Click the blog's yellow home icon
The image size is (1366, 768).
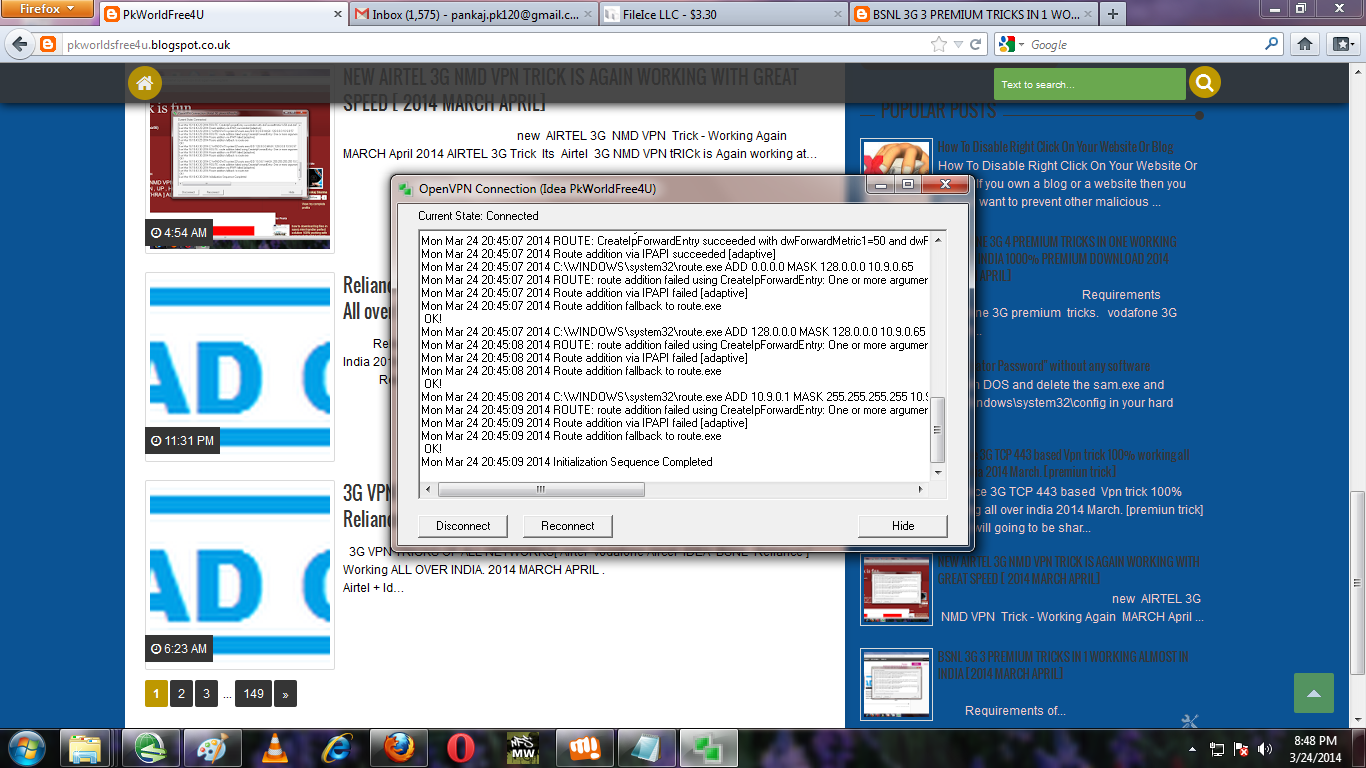click(x=145, y=83)
